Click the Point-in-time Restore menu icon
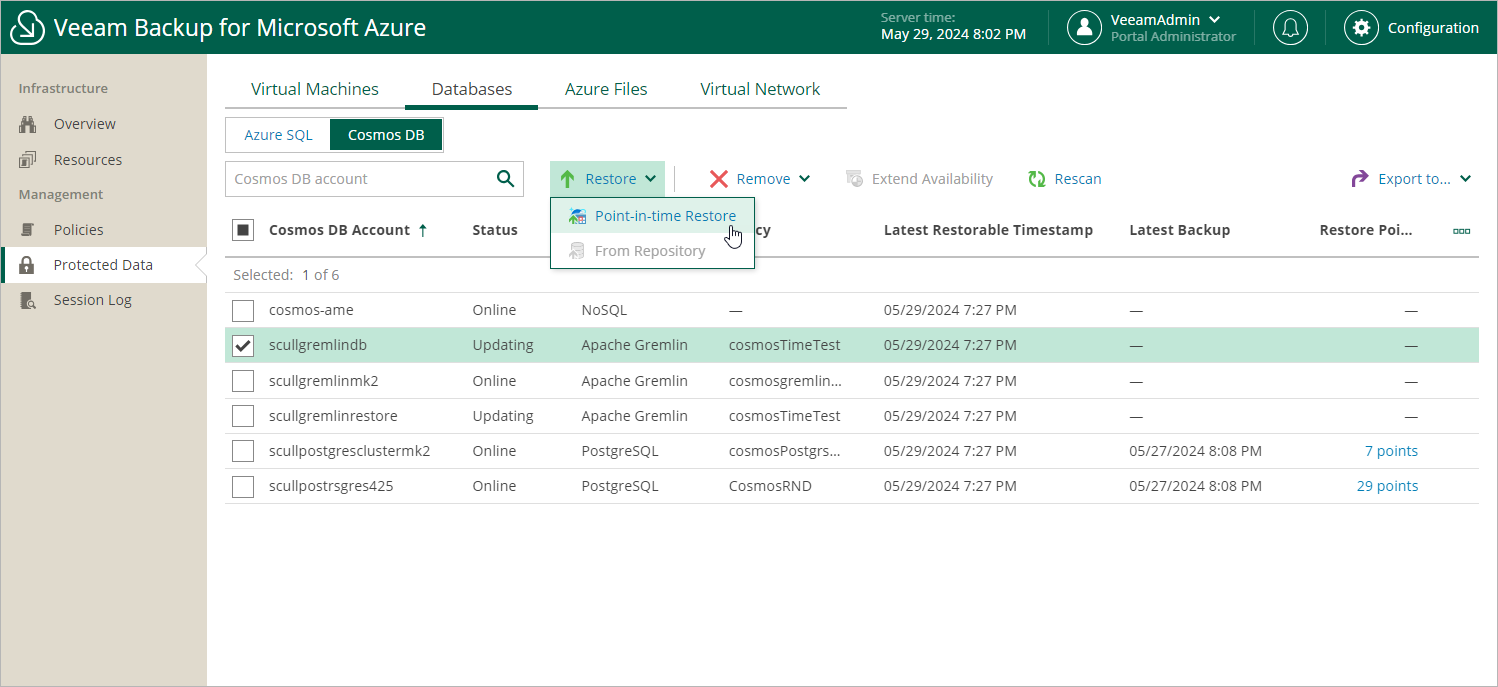This screenshot has height=687, width=1498. point(577,216)
